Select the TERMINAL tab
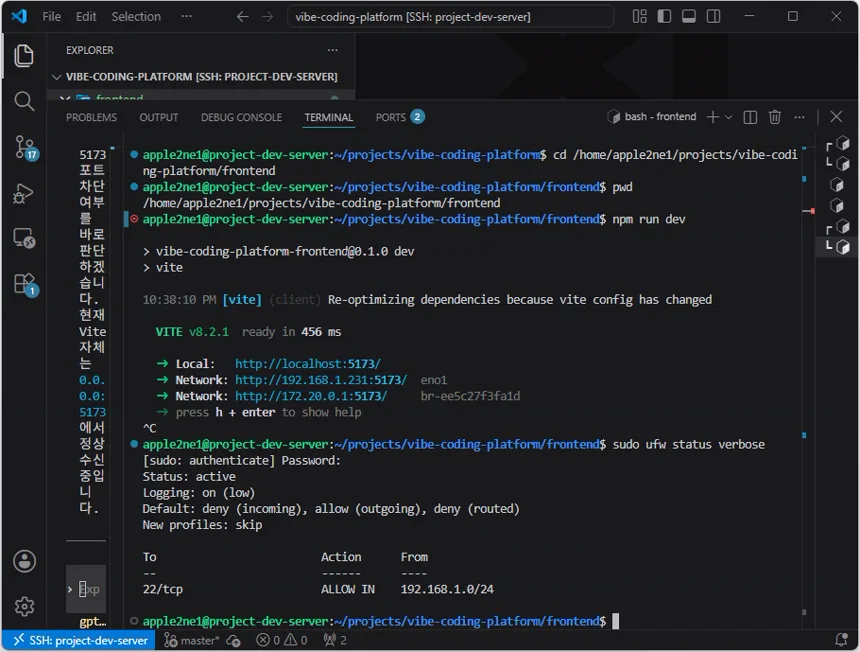 click(329, 117)
